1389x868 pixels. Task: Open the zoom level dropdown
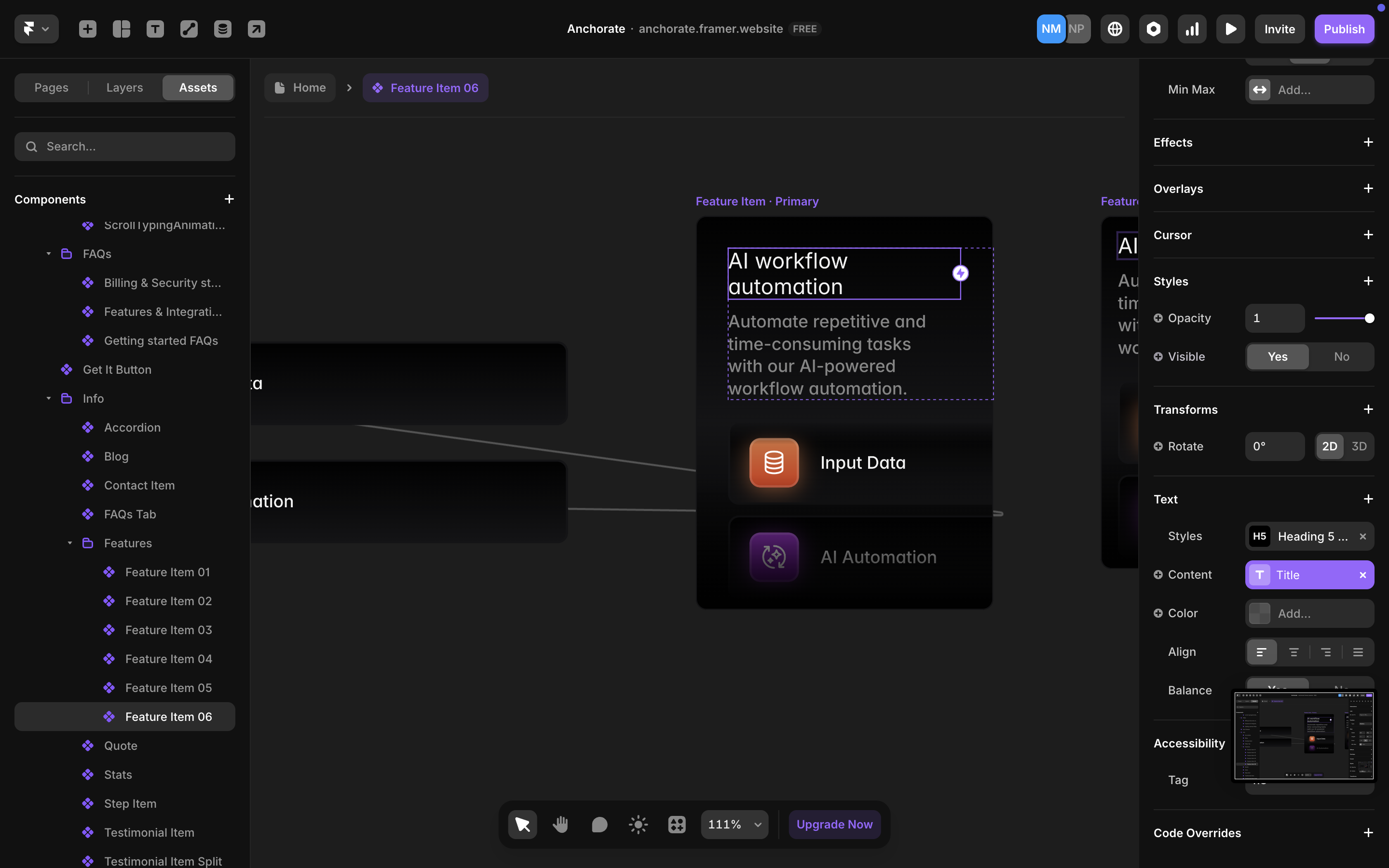[734, 824]
